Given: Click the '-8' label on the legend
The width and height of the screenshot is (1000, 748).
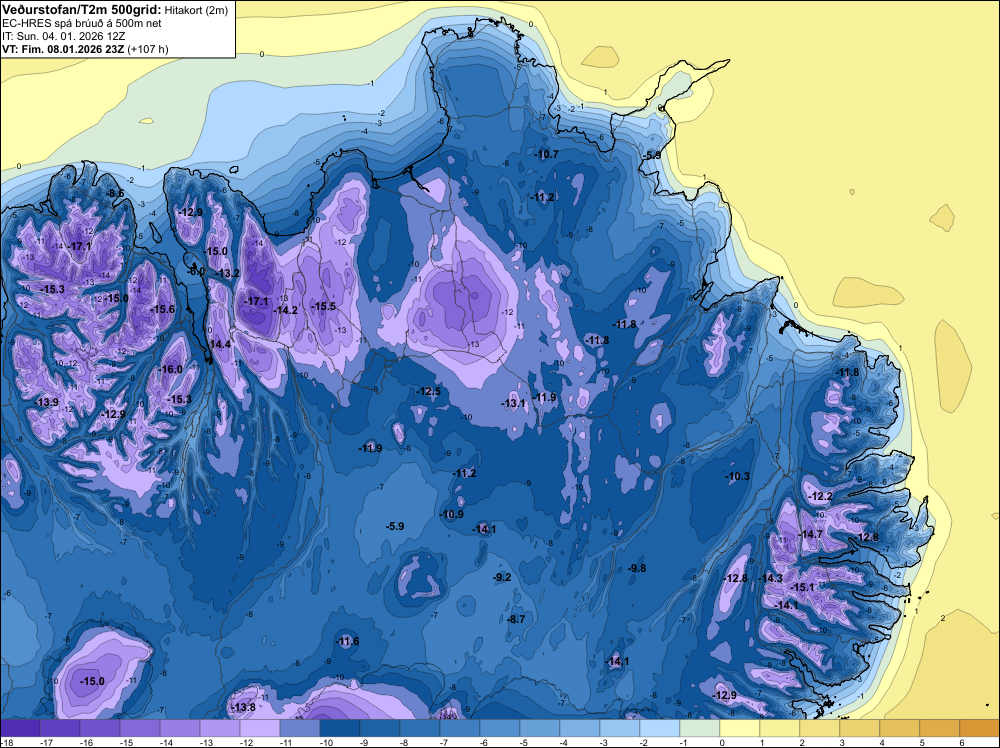Looking at the screenshot, I should (402, 742).
